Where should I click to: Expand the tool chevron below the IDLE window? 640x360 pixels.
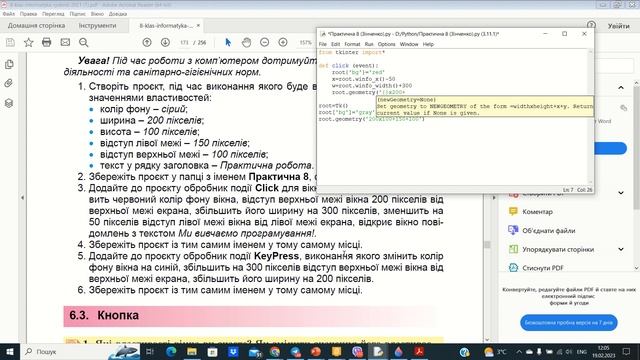(x=621, y=193)
